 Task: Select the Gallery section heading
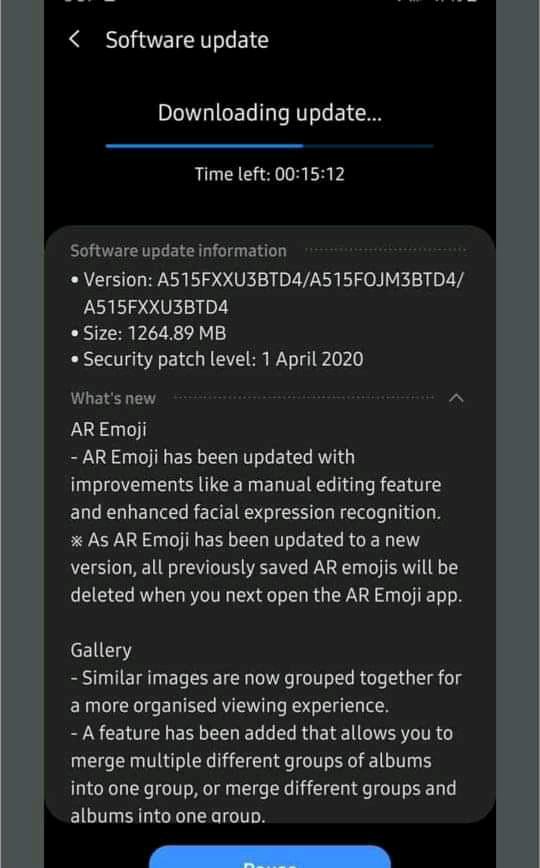tap(101, 650)
